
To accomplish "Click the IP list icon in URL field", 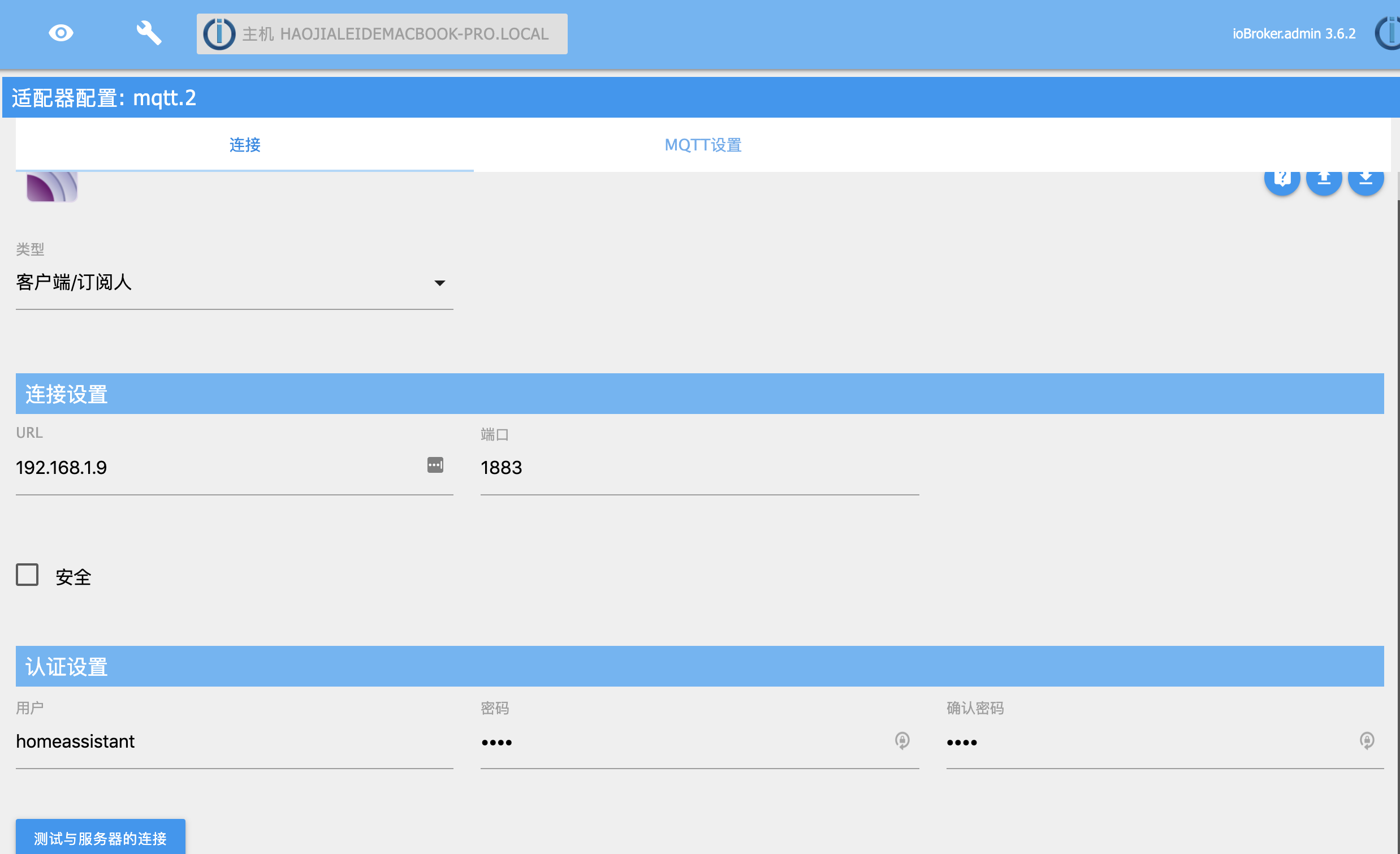I will click(x=435, y=465).
